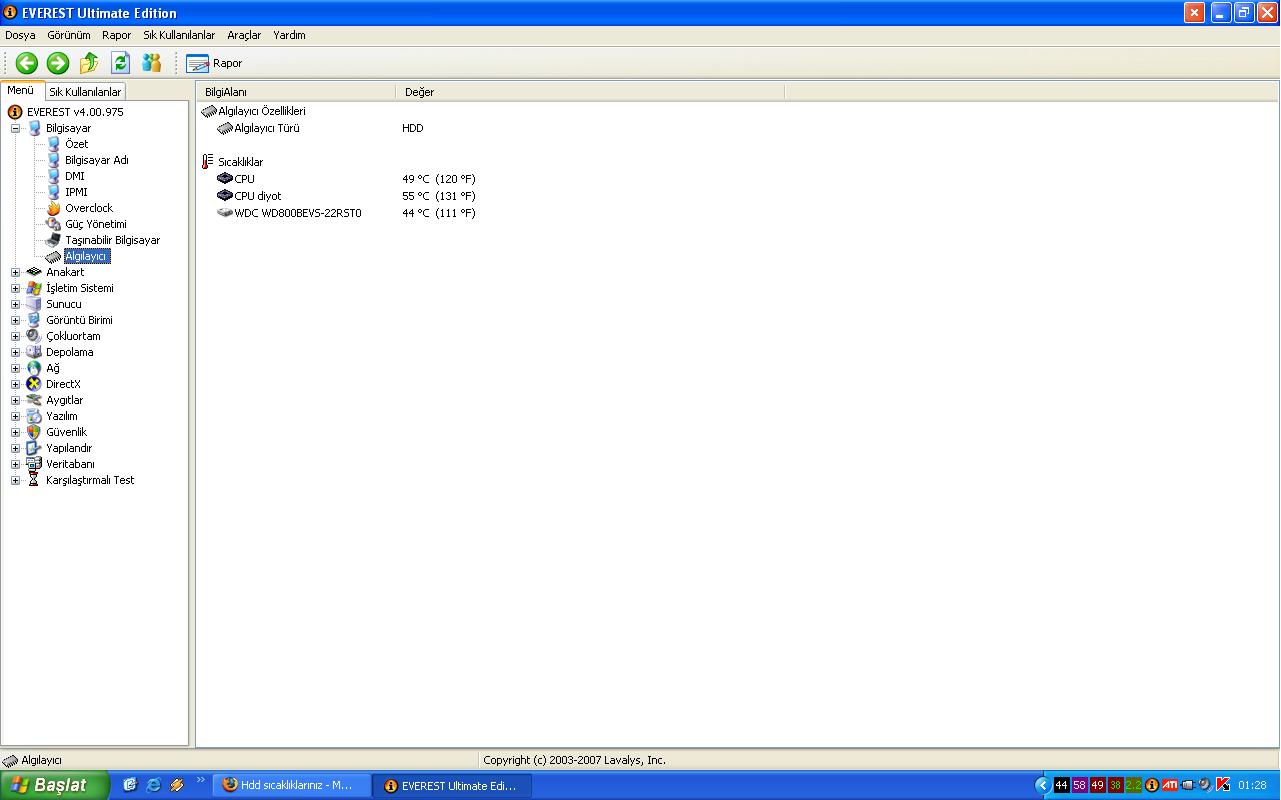
Task: Open the Araçlar menu
Action: pyautogui.click(x=244, y=35)
